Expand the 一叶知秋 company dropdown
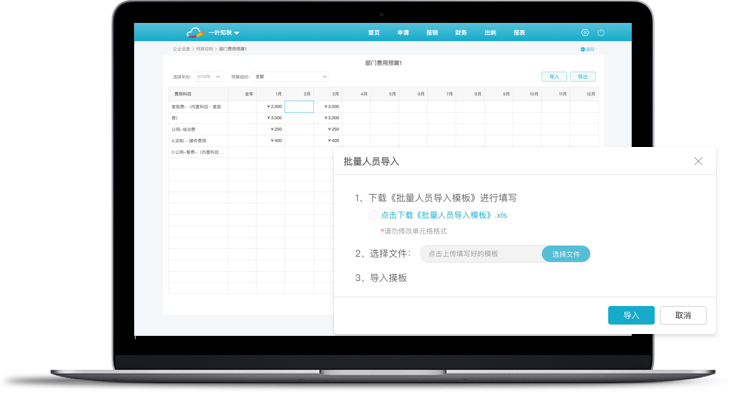Viewport: 731px width, 393px height. click(224, 33)
